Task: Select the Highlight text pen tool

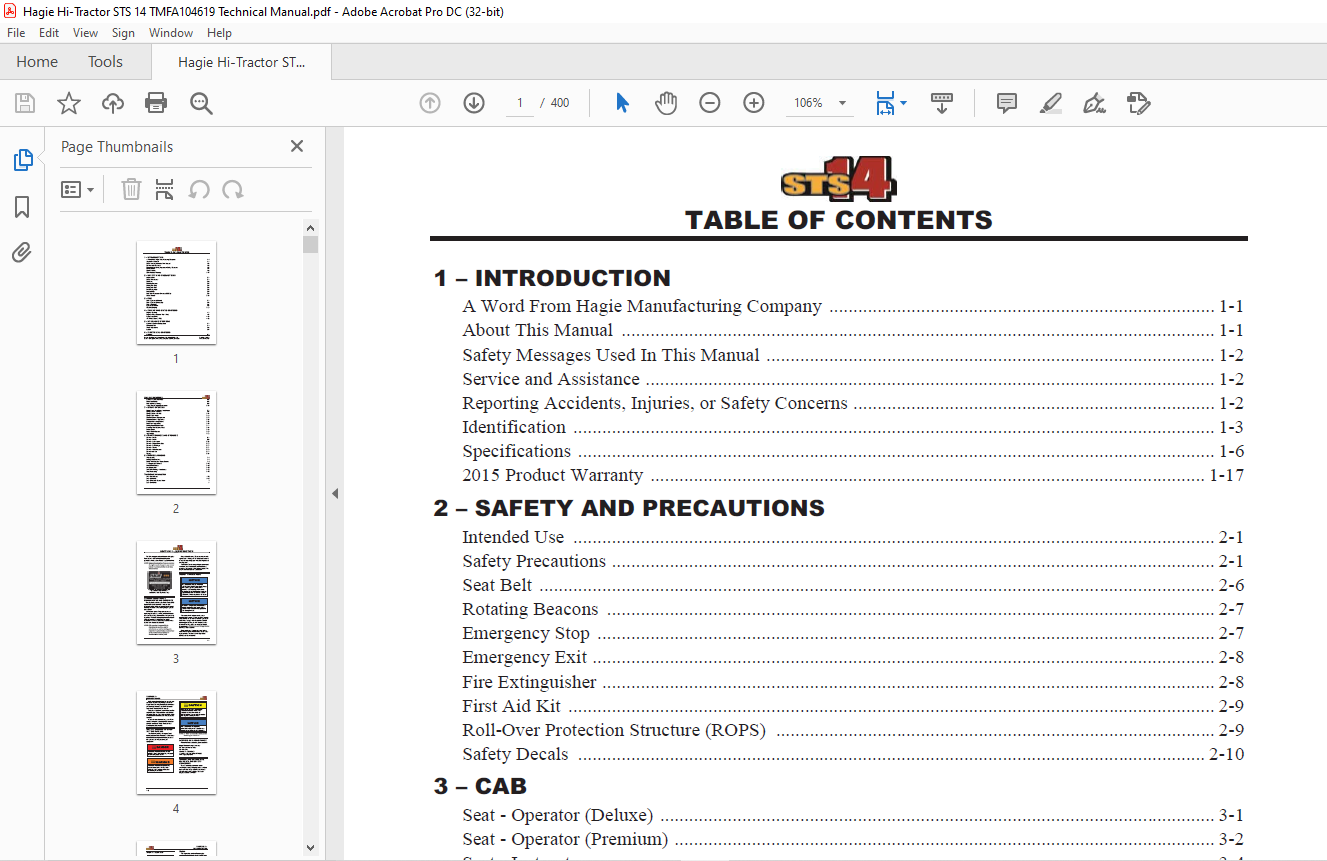Action: 1051,103
